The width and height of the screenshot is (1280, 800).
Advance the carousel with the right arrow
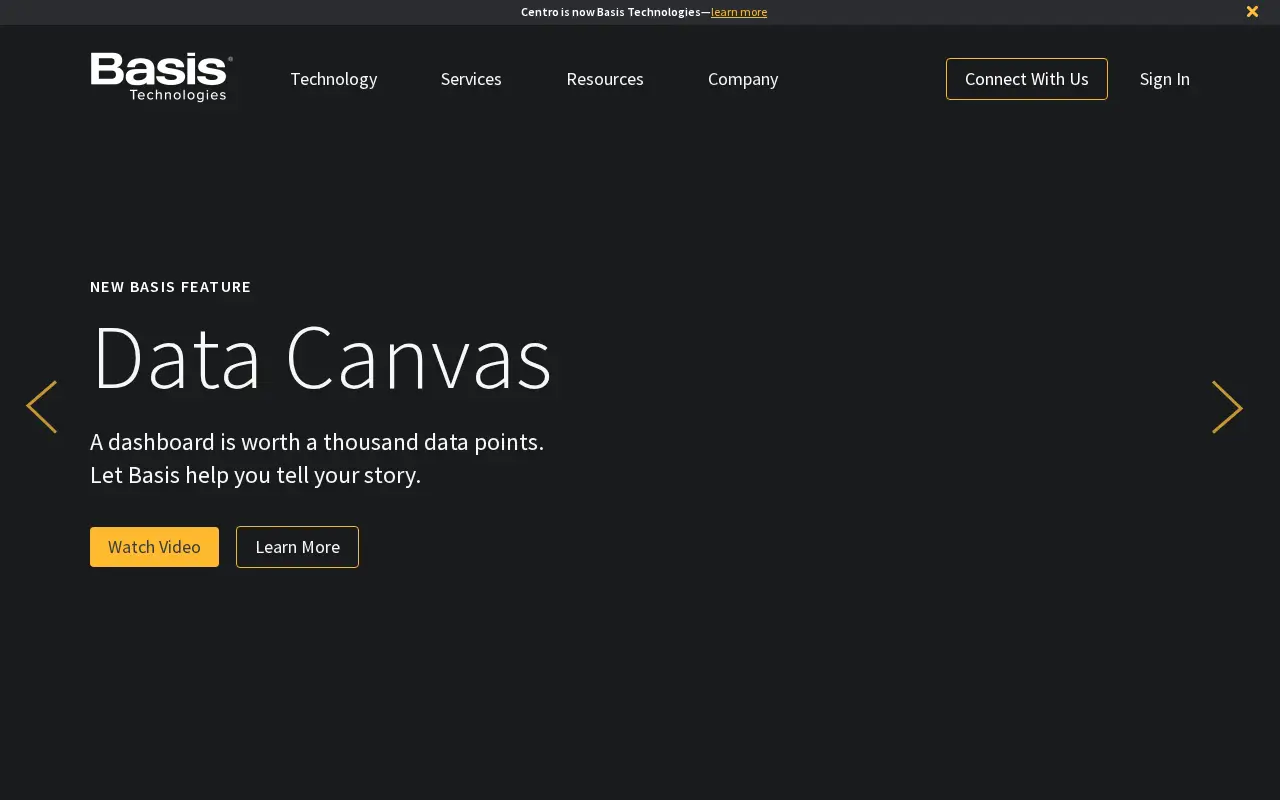(1227, 407)
